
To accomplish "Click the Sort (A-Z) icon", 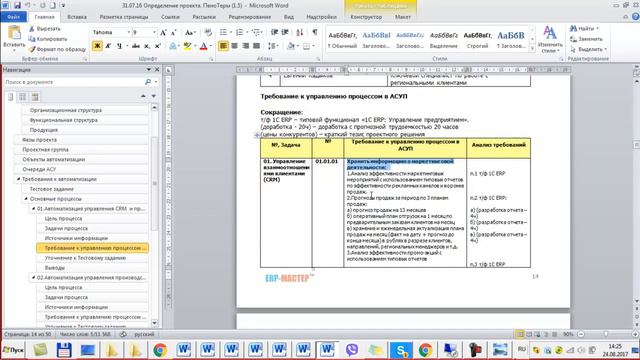I will tap(300, 33).
